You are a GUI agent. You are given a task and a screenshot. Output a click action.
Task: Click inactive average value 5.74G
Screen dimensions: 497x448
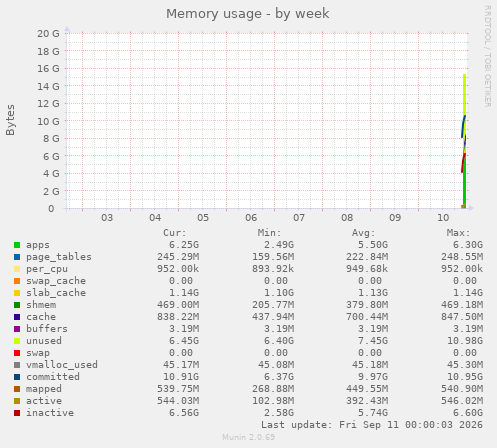point(373,413)
